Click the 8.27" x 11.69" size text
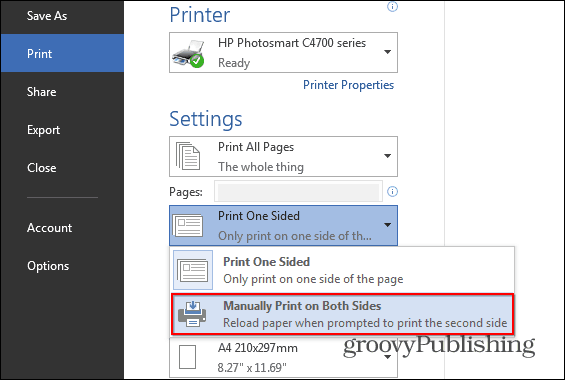This screenshot has height=380, width=565. coord(252,368)
